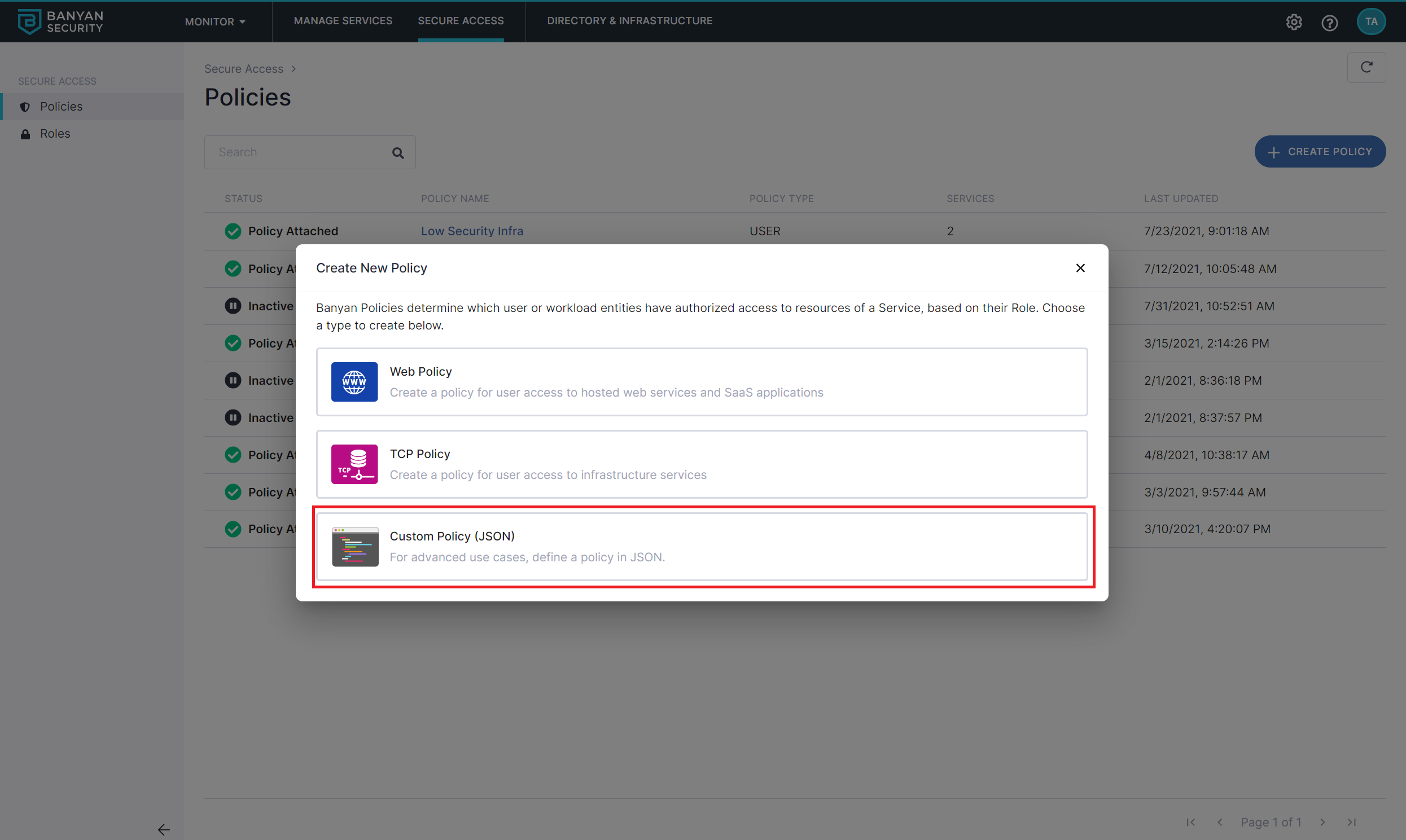The image size is (1406, 840).
Task: Collapse sidebar with left arrow icon
Action: coord(164,829)
